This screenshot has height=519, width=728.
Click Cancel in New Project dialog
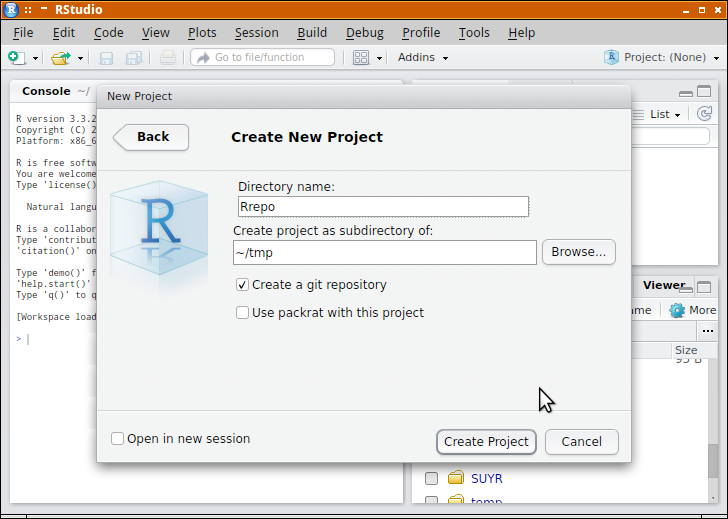click(x=581, y=441)
